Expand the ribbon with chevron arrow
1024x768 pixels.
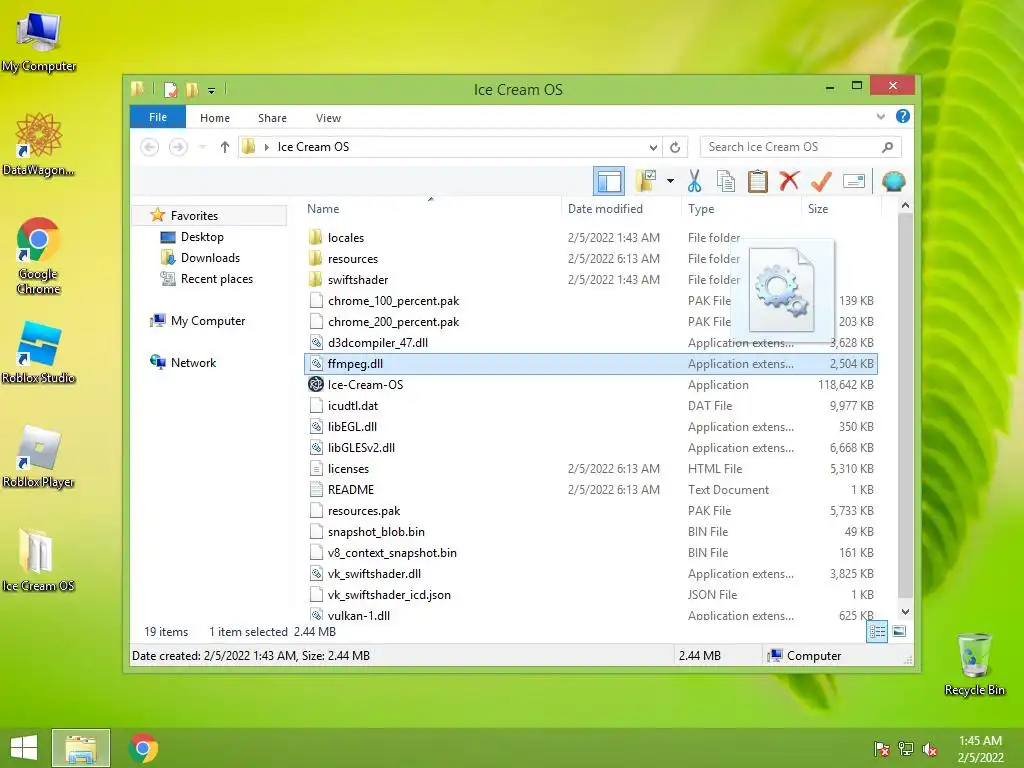point(880,117)
